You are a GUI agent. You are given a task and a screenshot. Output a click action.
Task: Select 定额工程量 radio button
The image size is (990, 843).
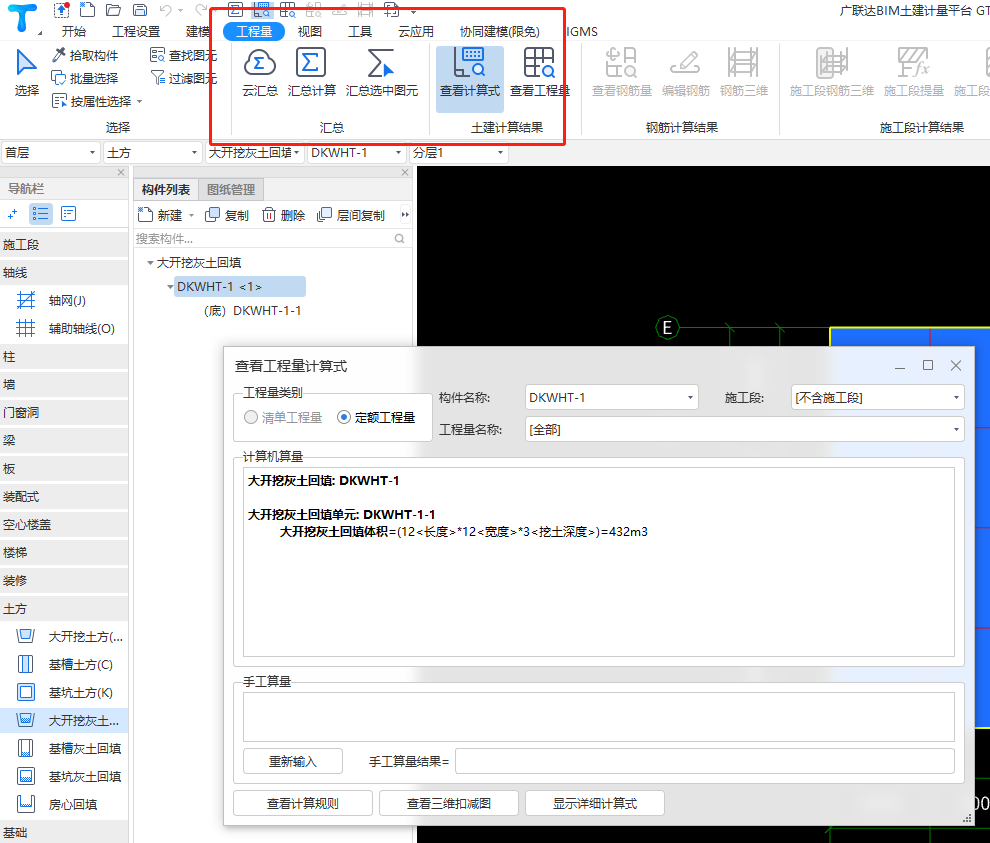(x=344, y=417)
